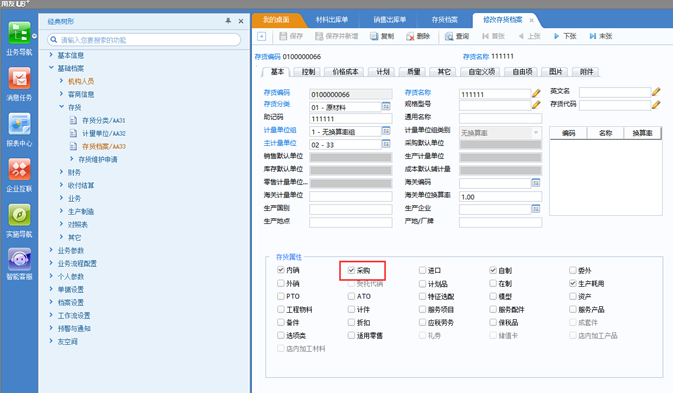Click the 删除 delete toolbar button

(x=418, y=36)
